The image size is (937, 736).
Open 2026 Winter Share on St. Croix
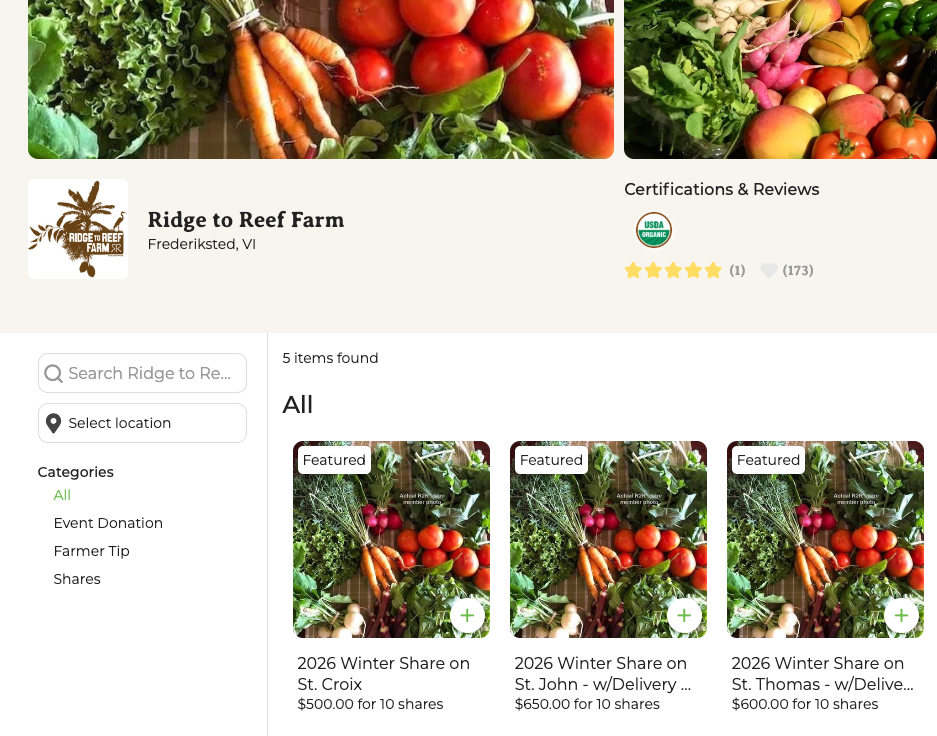click(x=383, y=673)
